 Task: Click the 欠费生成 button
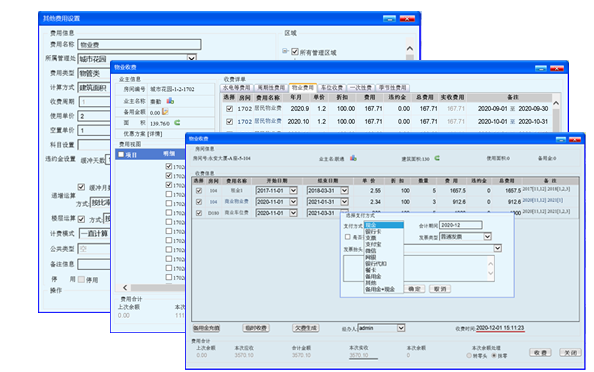coord(306,328)
